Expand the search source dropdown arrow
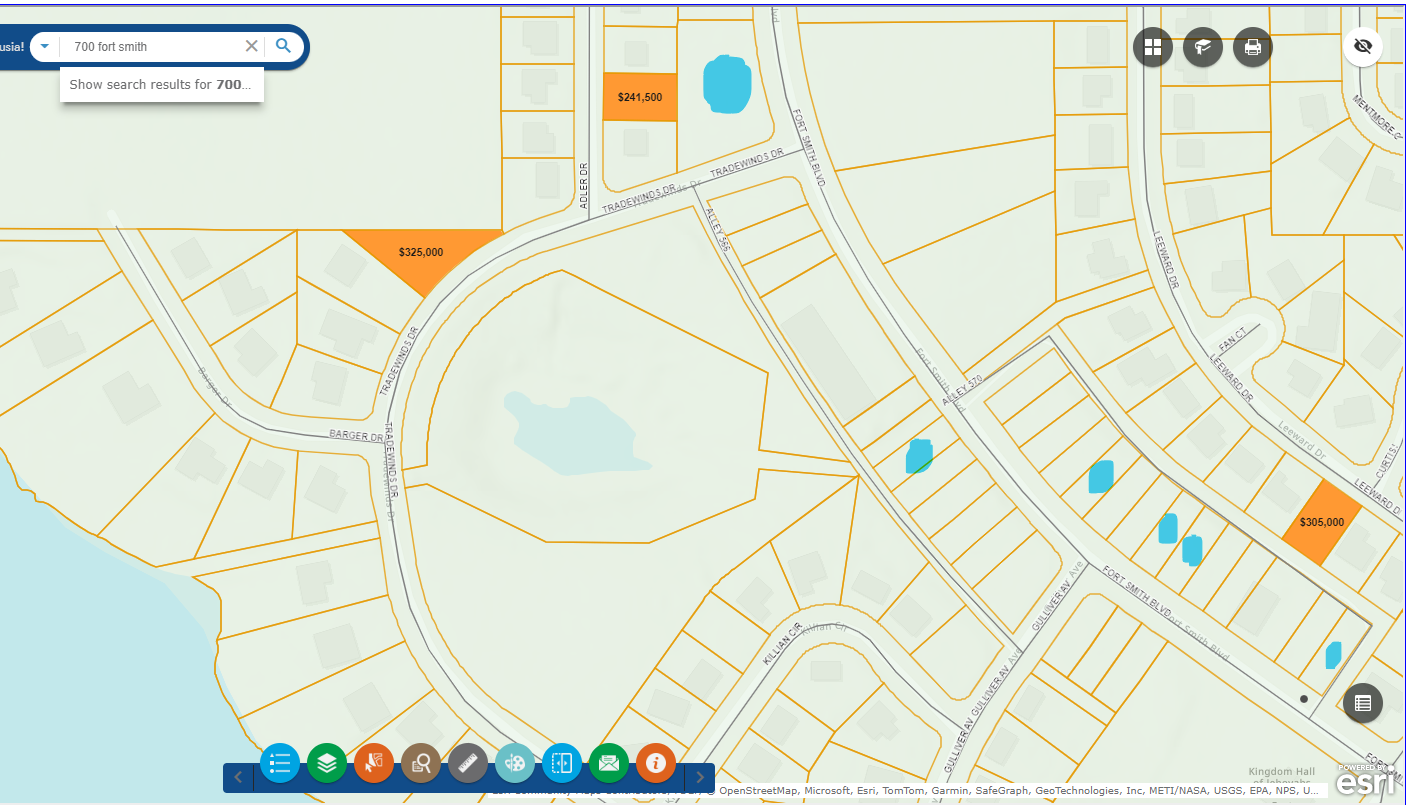Screen dimensions: 1408x805 point(45,46)
